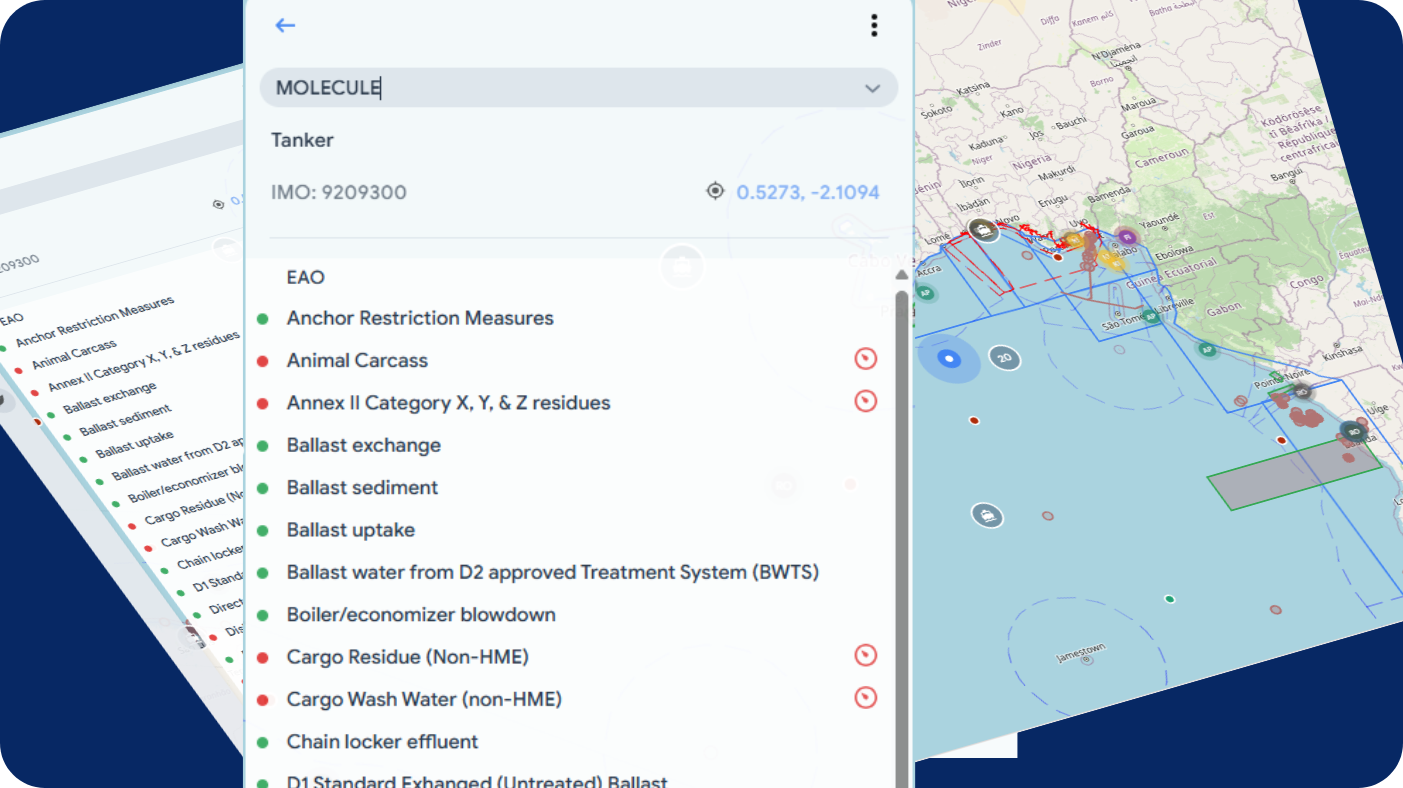Open the three-dot options menu
Image resolution: width=1403 pixels, height=788 pixels.
874,25
